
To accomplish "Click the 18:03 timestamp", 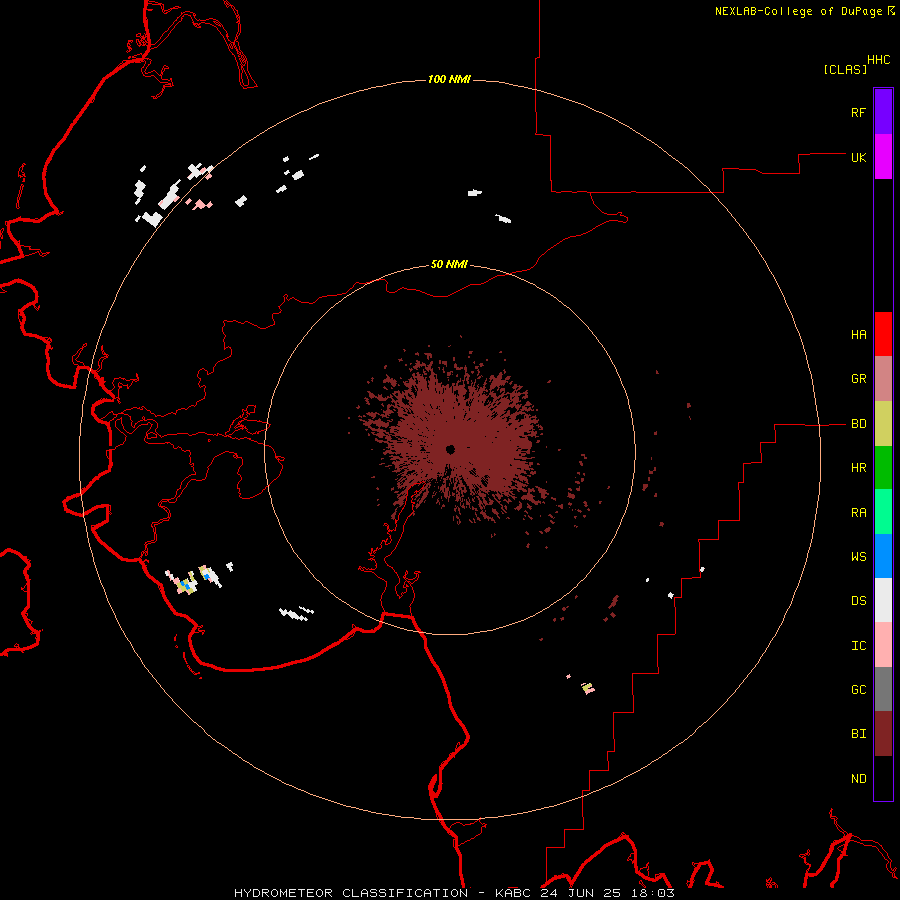I will (x=653, y=893).
